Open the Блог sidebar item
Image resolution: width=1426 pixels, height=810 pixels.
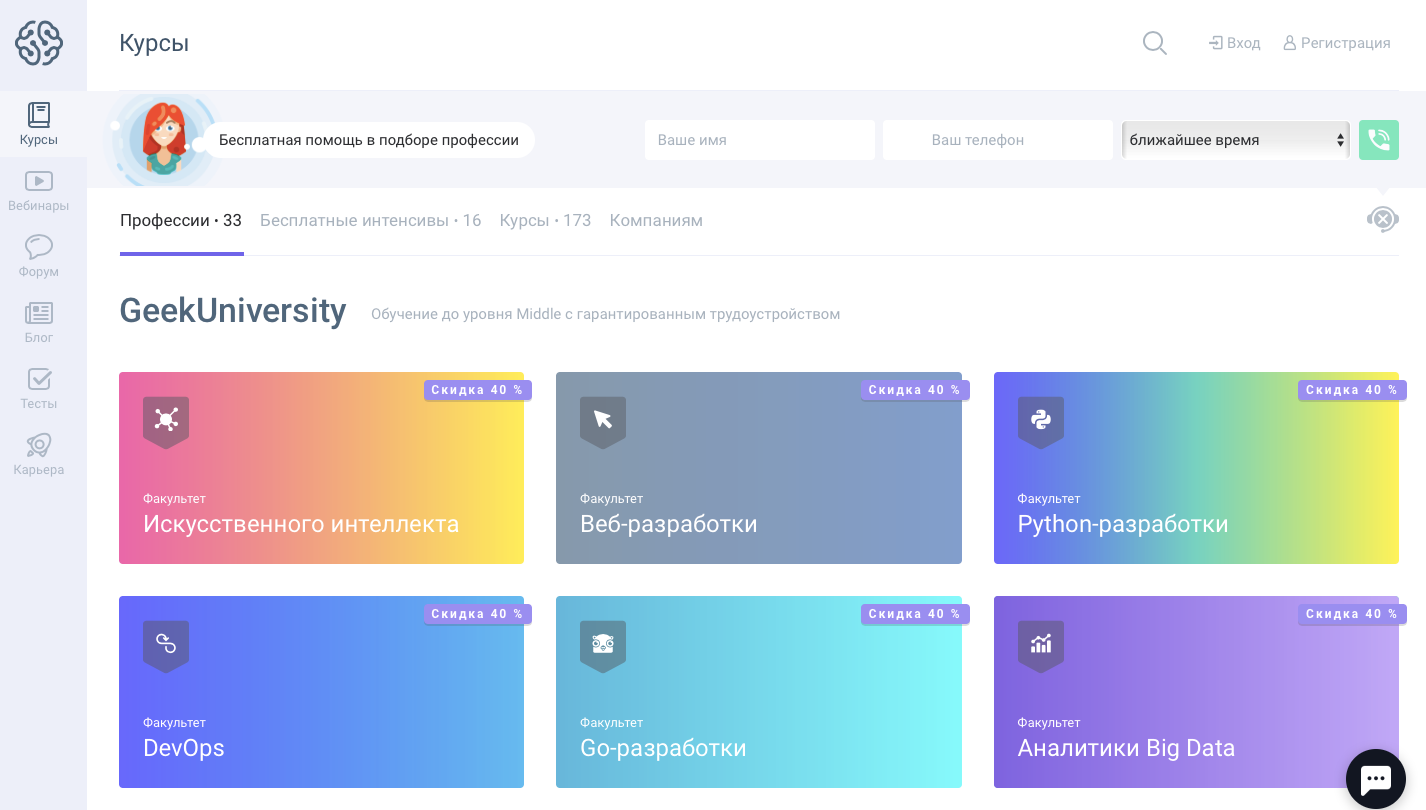click(39, 323)
